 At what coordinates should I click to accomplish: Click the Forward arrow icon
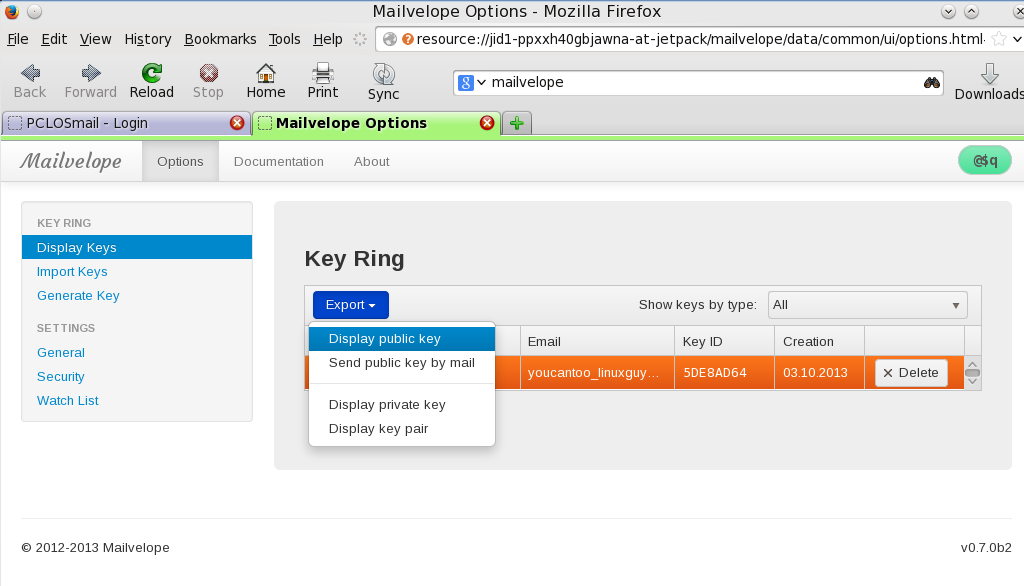(x=91, y=73)
